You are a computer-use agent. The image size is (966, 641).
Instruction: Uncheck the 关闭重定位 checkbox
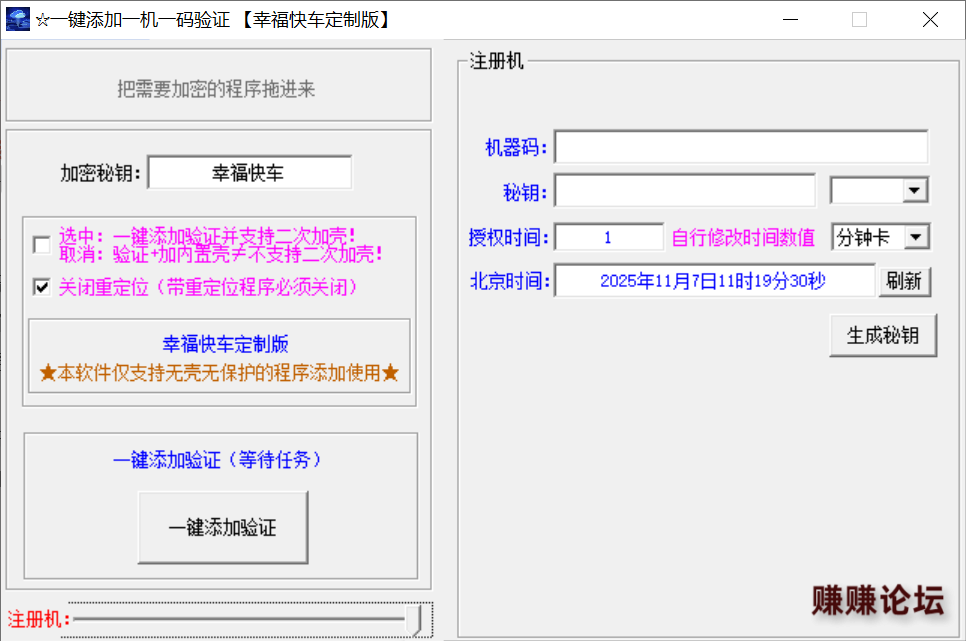click(x=41, y=287)
